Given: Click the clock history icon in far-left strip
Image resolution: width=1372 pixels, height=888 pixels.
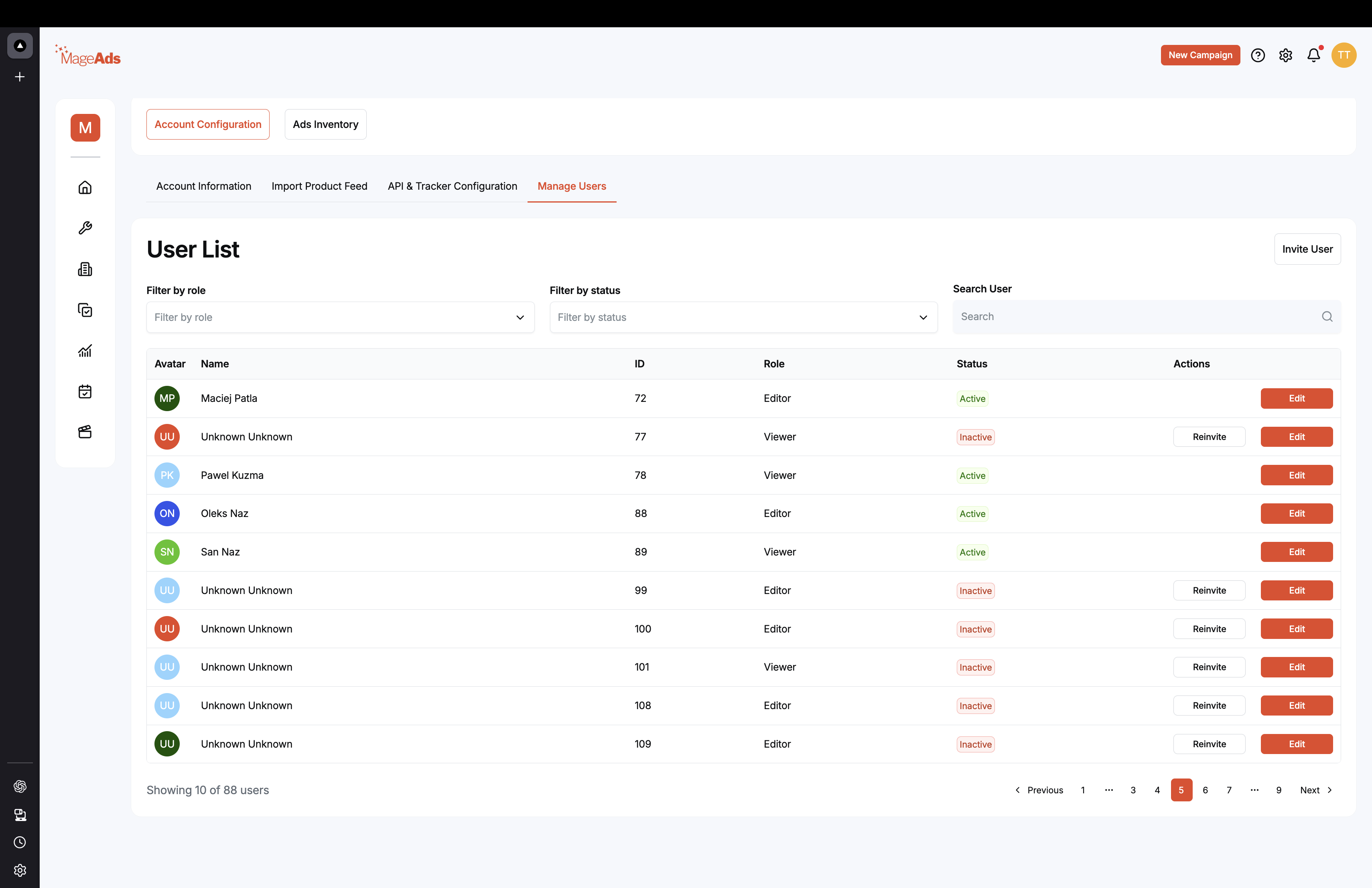Looking at the screenshot, I should click(20, 842).
